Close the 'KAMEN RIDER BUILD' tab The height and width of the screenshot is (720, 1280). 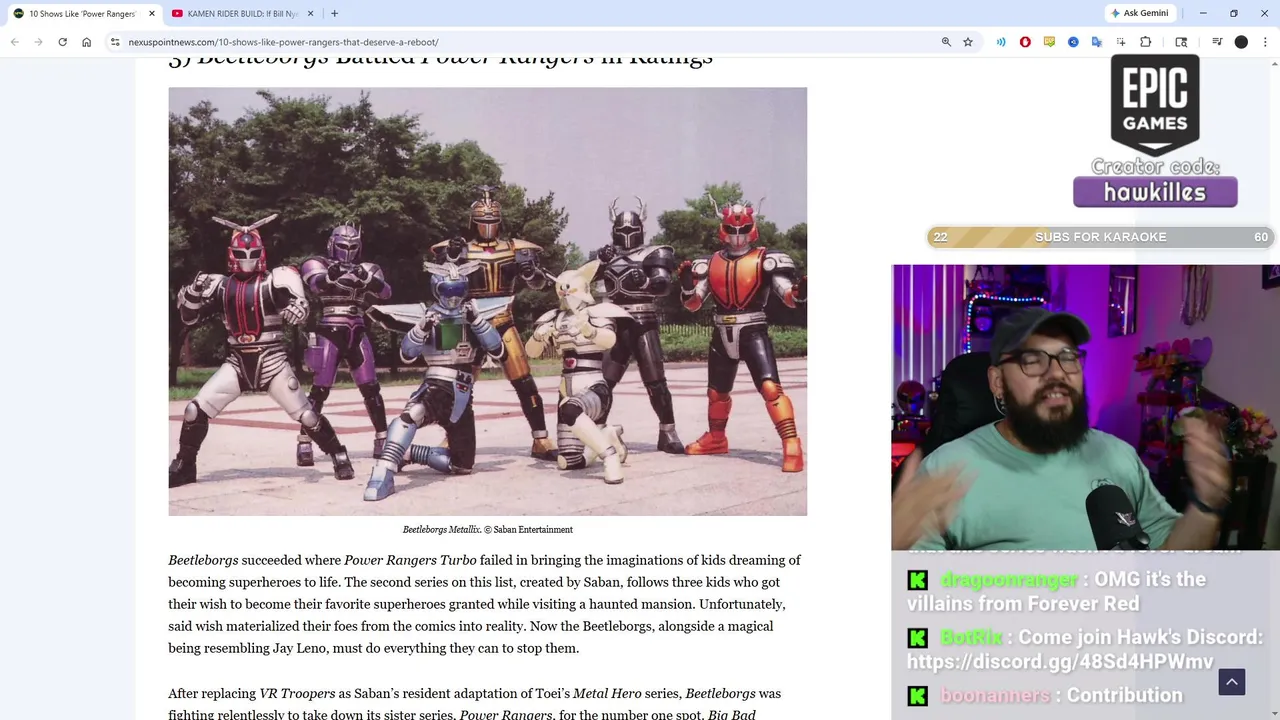point(310,13)
